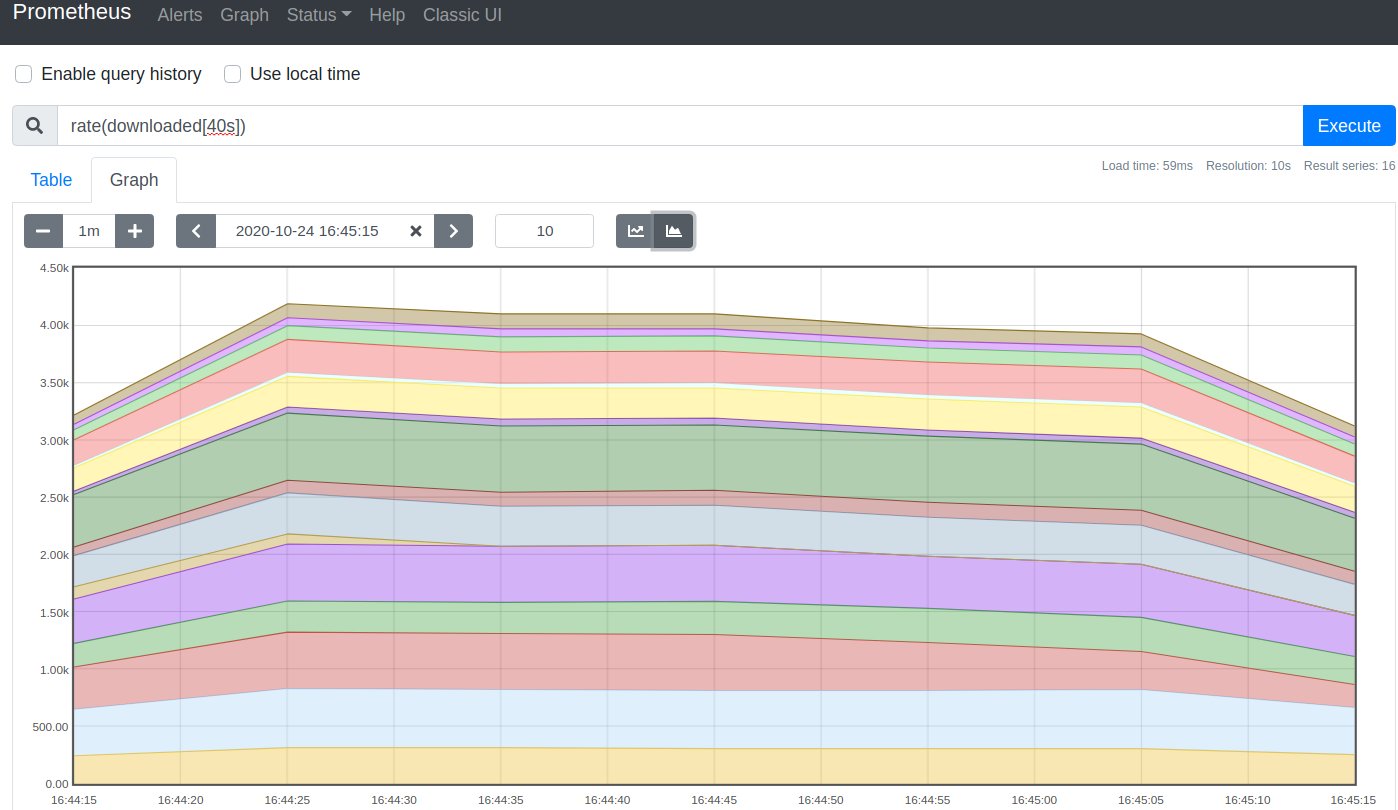
Task: Edit the resolution field showing 10
Action: point(545,231)
